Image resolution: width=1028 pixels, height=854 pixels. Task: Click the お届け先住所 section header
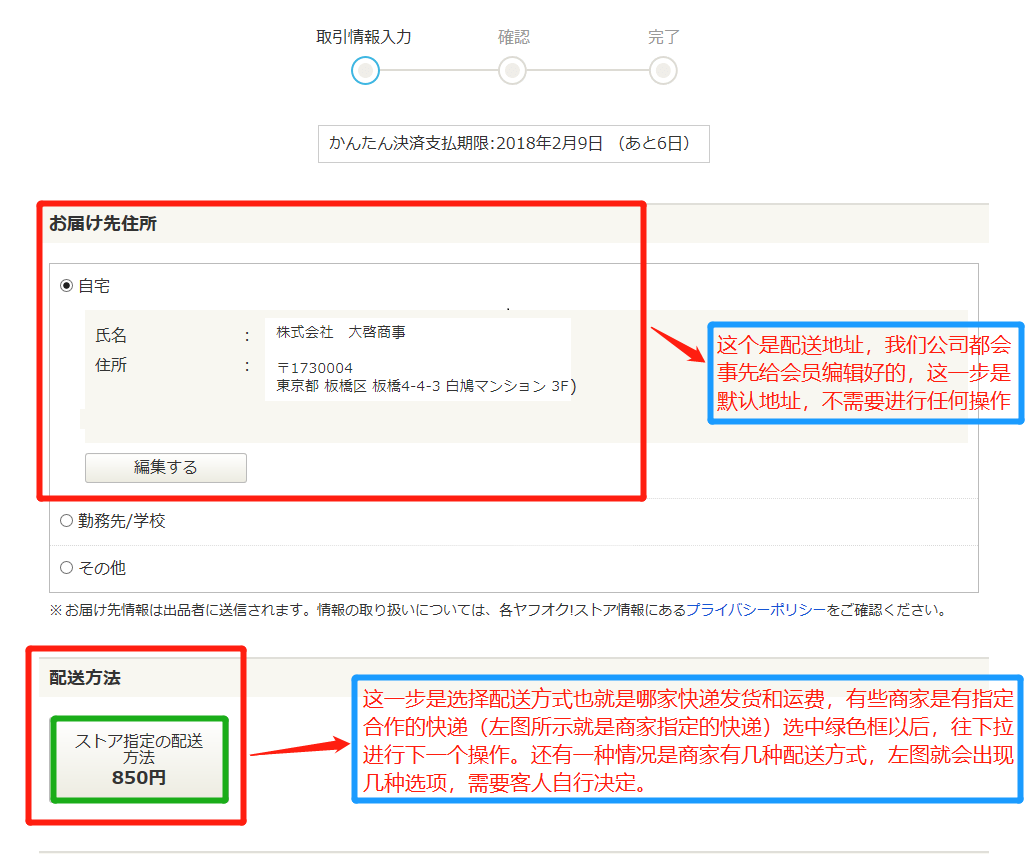pos(103,224)
